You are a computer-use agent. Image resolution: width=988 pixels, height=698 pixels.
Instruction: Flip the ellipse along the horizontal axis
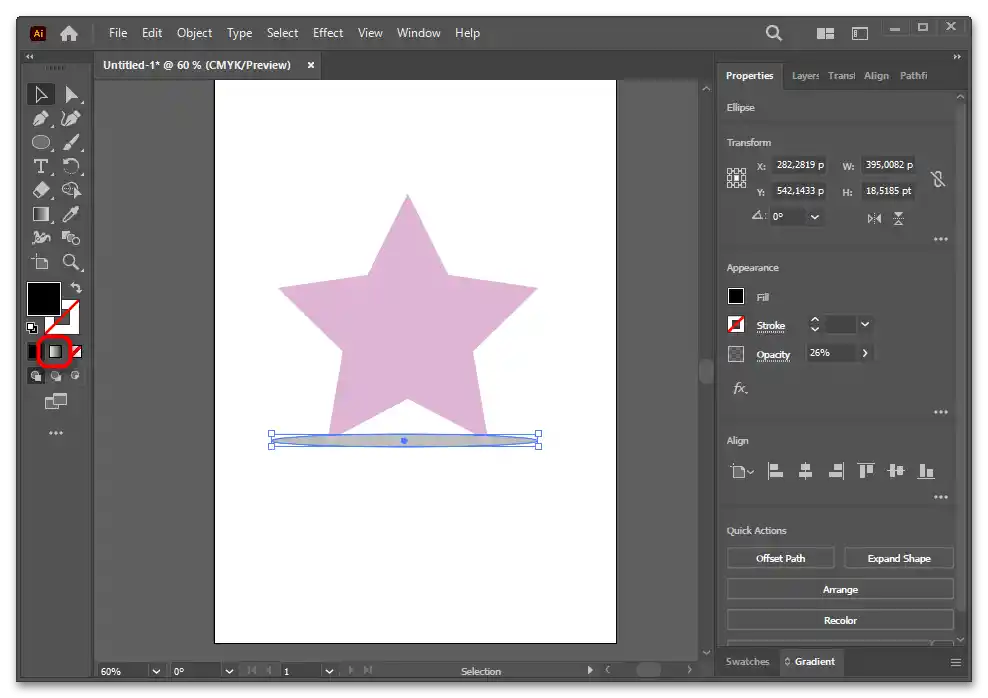tap(875, 218)
